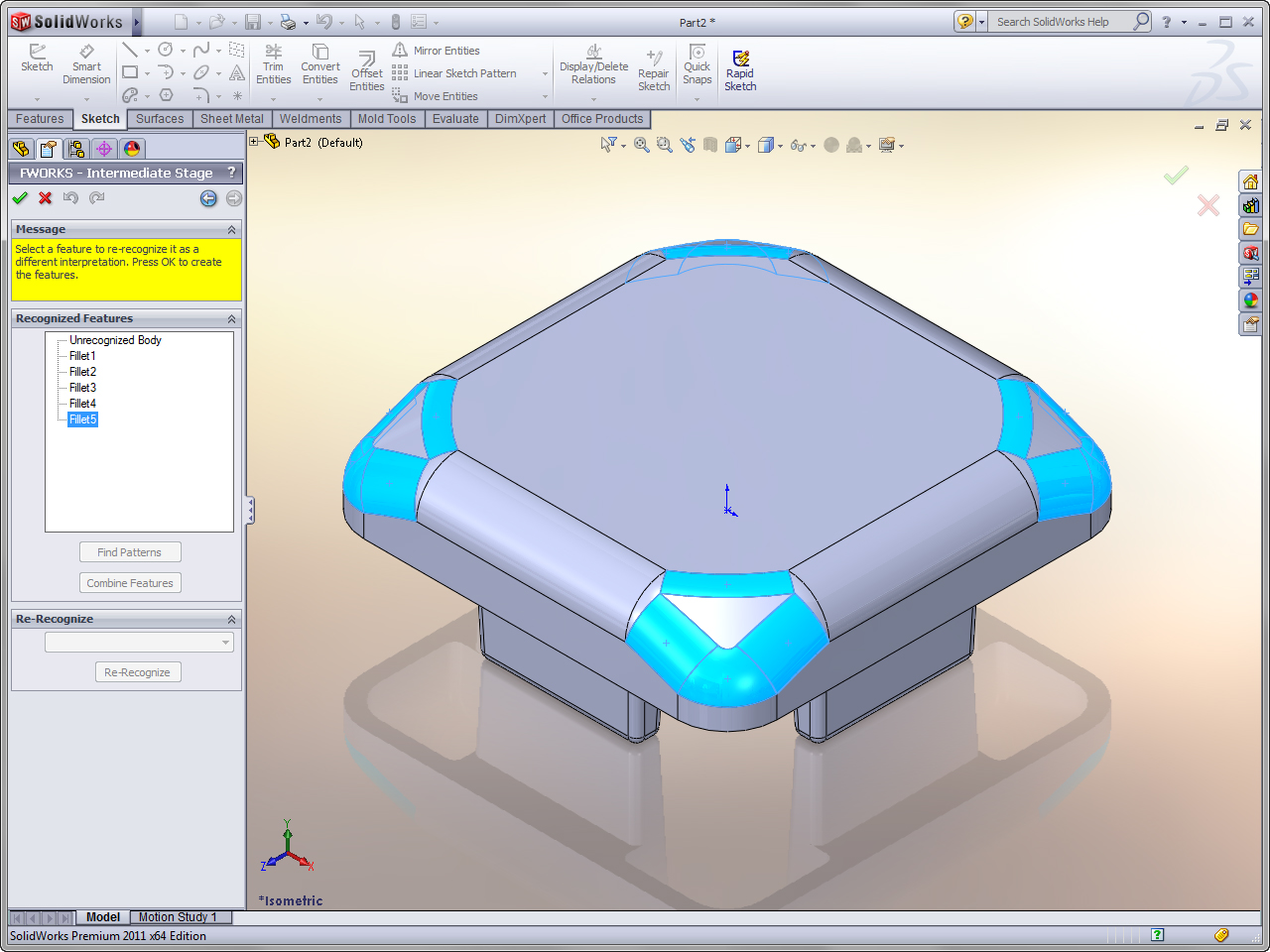Open the ConfigurationManager tab icon

click(x=76, y=149)
